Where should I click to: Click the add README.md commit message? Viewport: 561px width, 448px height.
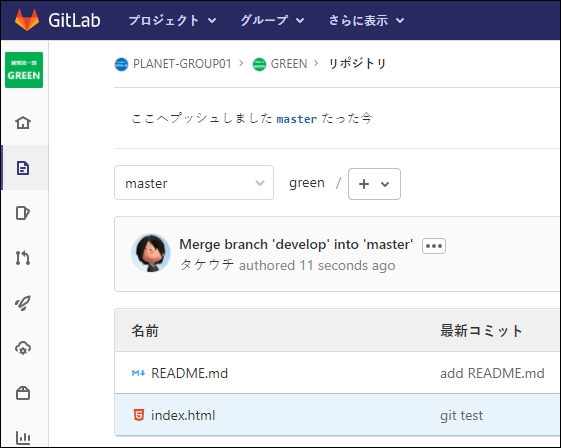click(x=492, y=373)
